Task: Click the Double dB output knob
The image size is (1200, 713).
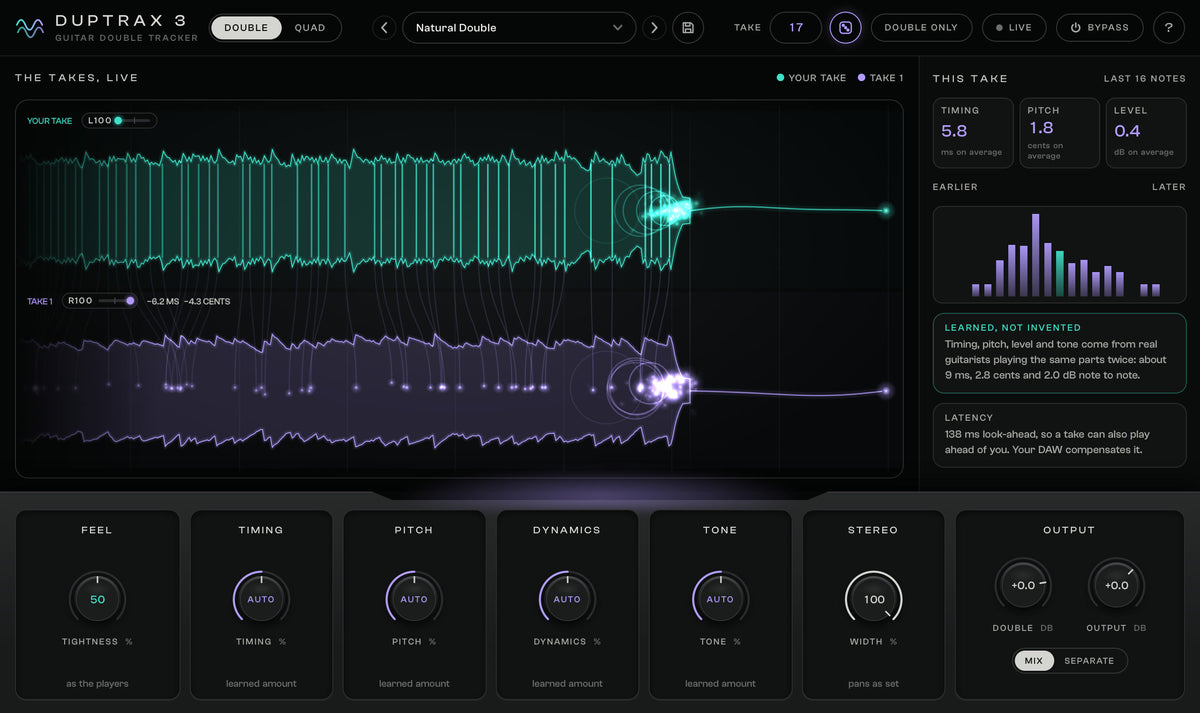Action: point(1023,586)
